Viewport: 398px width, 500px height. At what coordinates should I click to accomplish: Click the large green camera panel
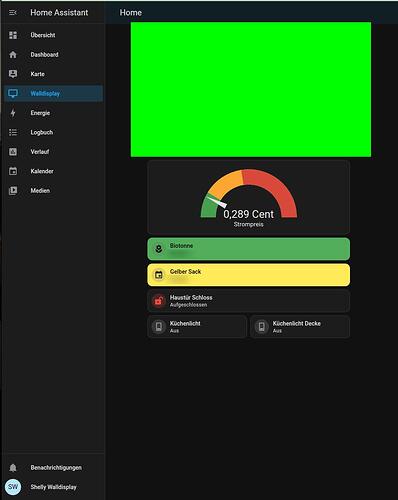[251, 90]
